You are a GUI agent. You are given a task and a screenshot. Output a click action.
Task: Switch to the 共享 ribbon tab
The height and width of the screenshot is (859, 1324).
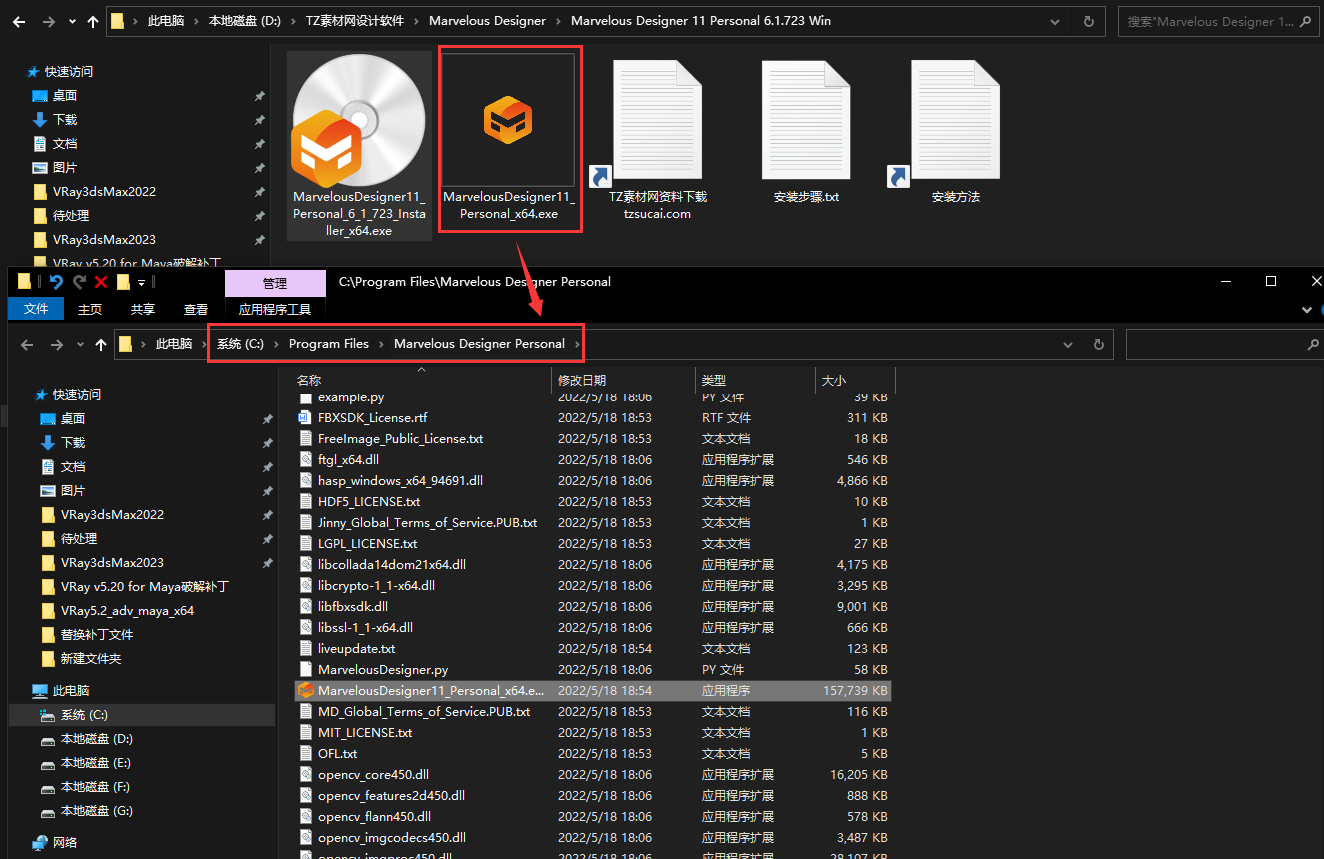[x=143, y=309]
